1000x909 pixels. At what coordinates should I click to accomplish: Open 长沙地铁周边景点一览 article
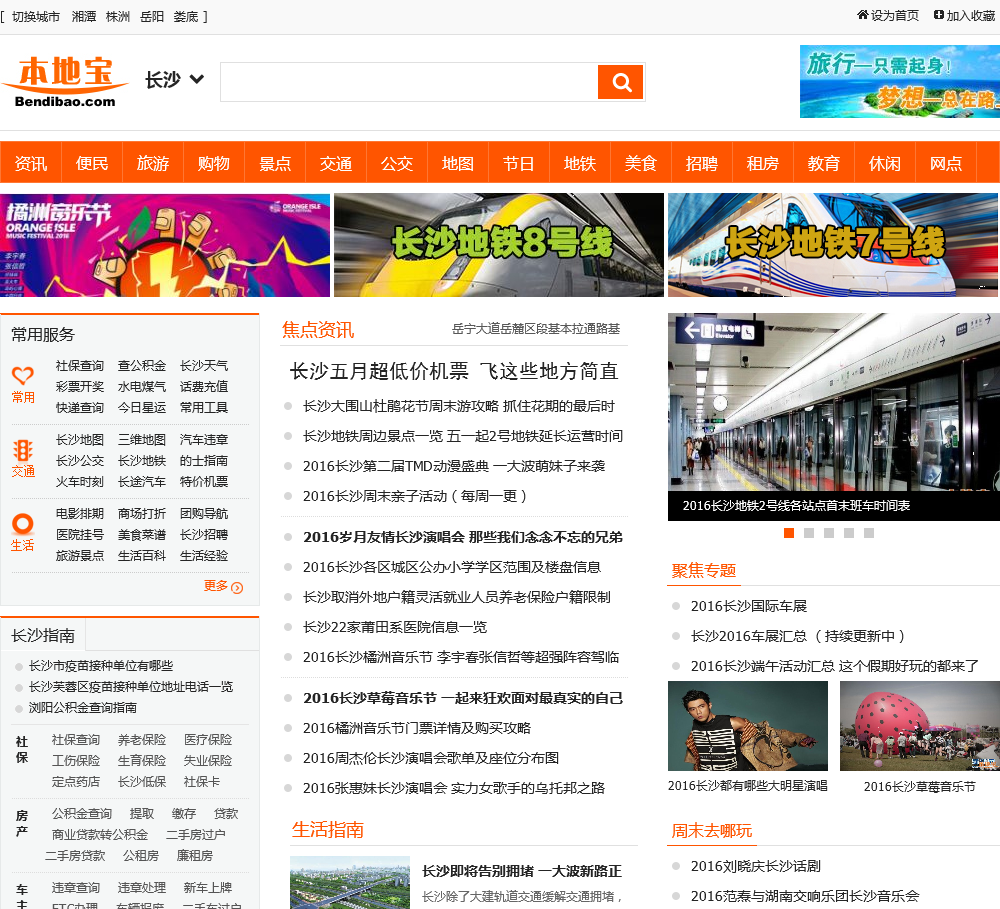pos(462,436)
